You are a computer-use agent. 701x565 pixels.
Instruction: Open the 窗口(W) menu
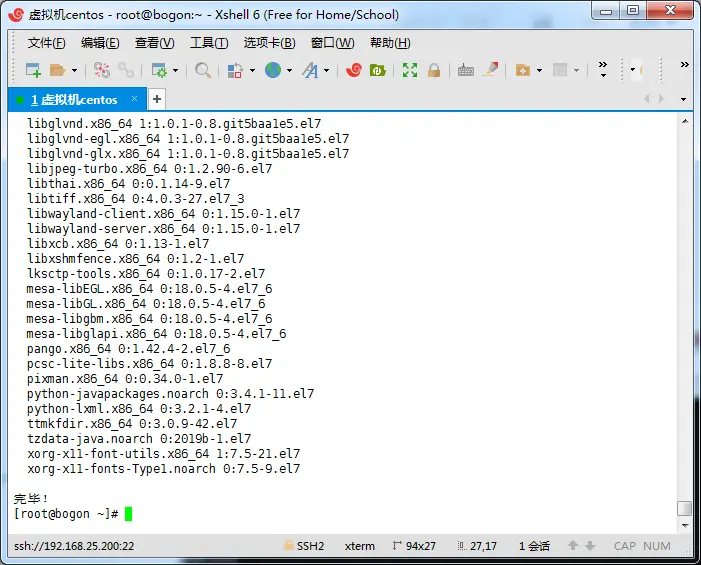(333, 43)
